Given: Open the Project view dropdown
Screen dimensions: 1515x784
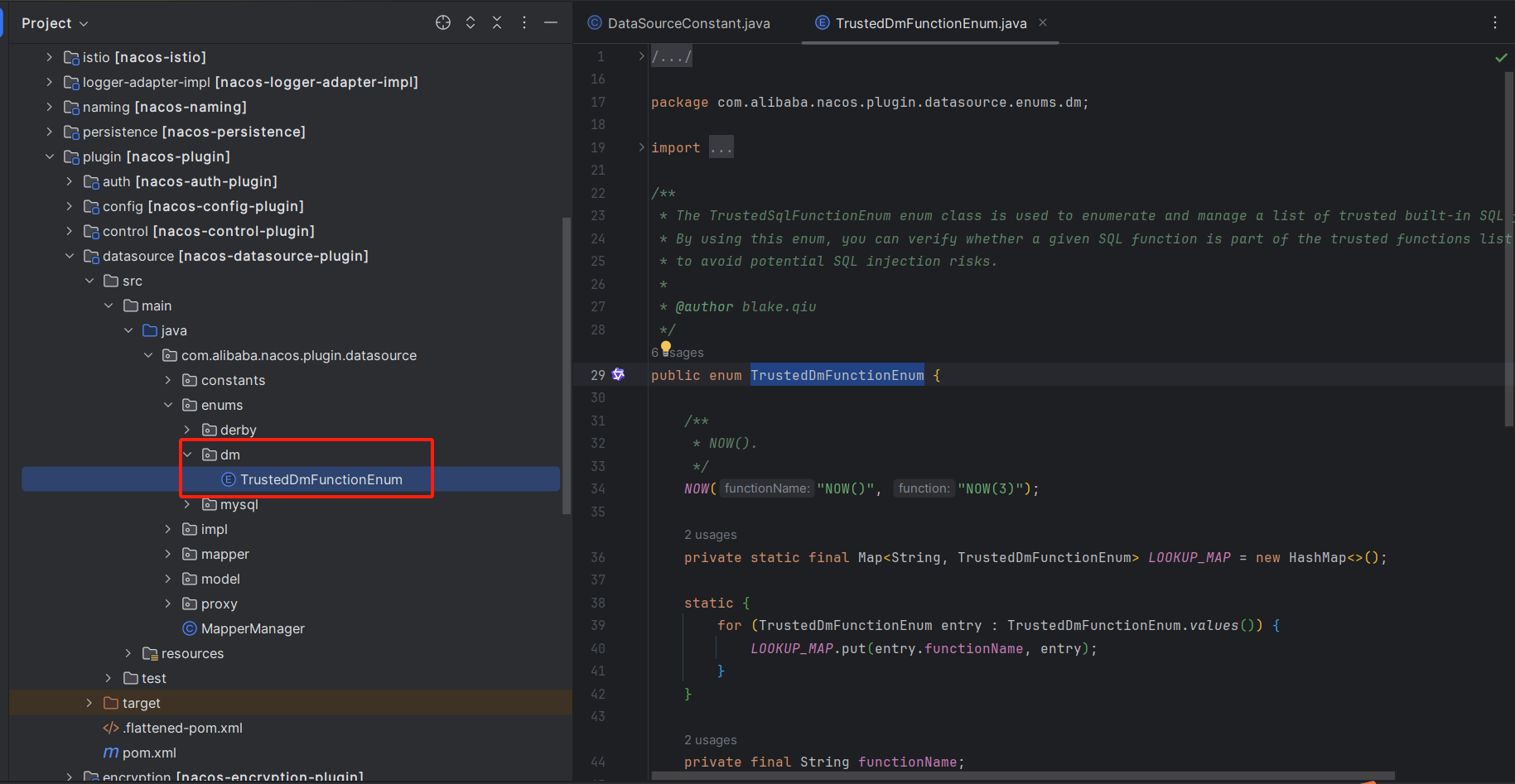Looking at the screenshot, I should click(x=55, y=23).
